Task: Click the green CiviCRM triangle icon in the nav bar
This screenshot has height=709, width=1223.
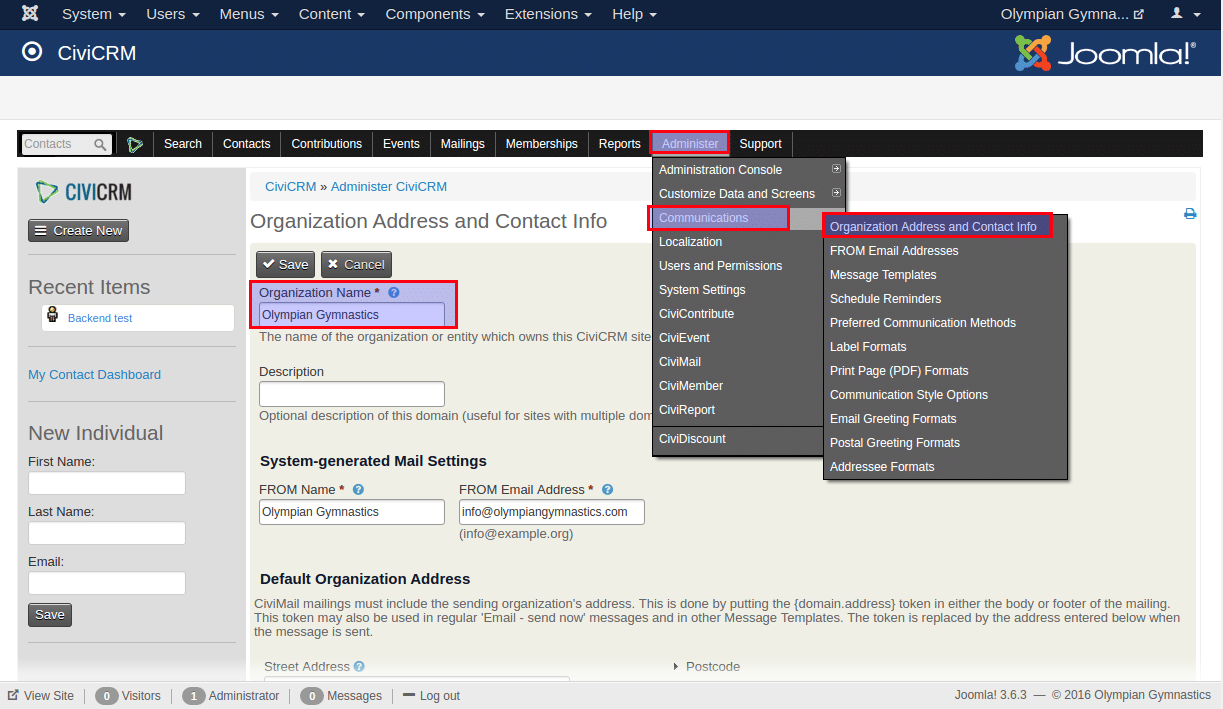Action: (135, 144)
